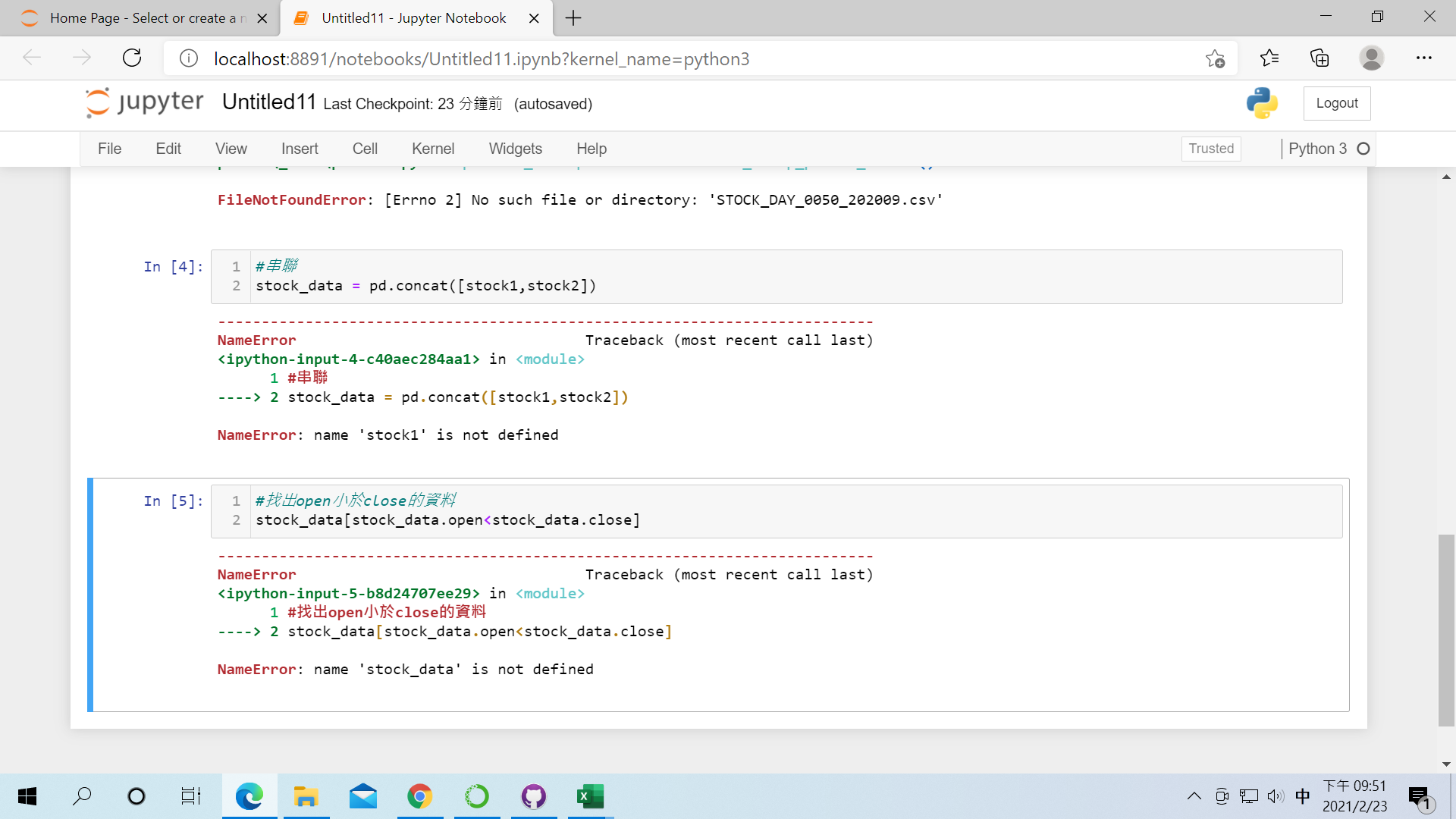Screen dimensions: 1456x819
Task: Click the browser forward arrow
Action: (82, 58)
